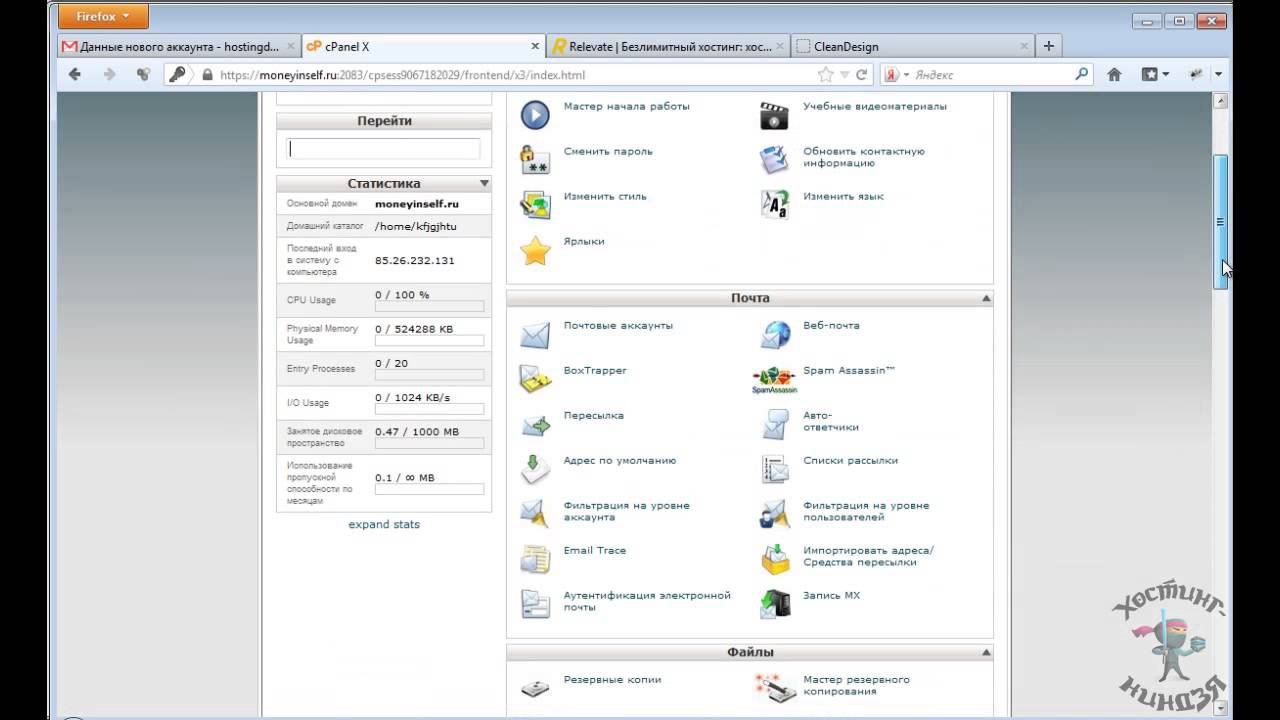
Task: Open the 'Сменить пароль' link
Action: pyautogui.click(x=608, y=151)
